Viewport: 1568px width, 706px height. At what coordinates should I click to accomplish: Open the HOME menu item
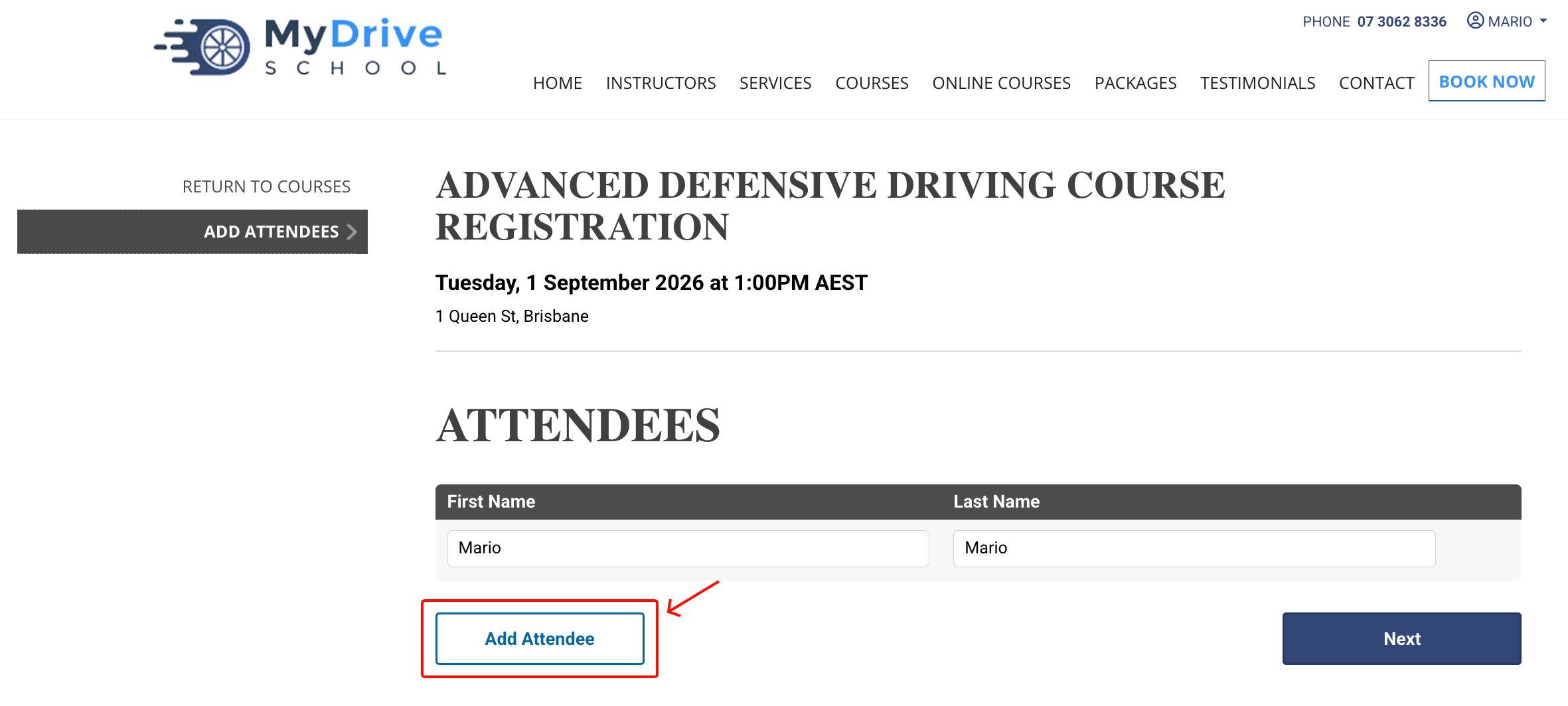(557, 83)
